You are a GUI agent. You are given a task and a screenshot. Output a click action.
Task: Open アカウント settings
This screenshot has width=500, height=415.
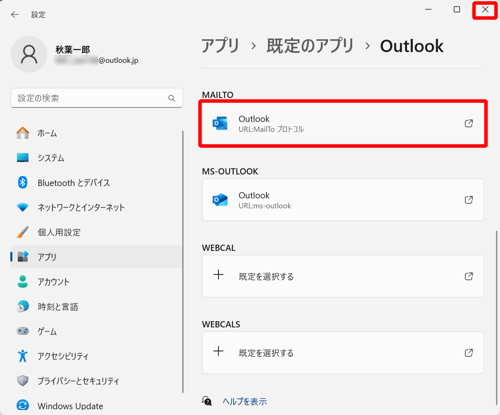[96, 282]
